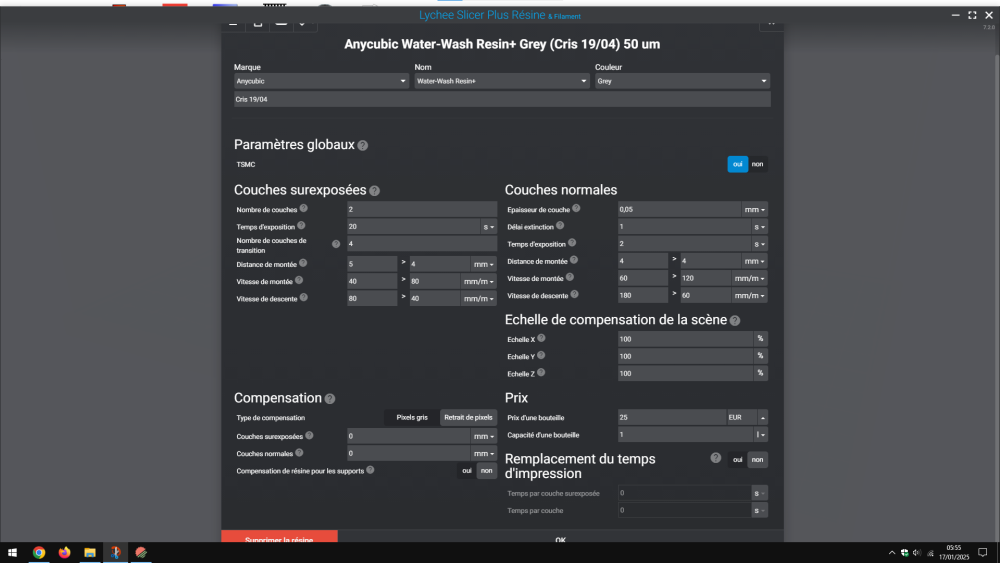This screenshot has width=1000, height=563.
Task: Click help icon beside Epaisseur de couche
Action: (x=576, y=208)
